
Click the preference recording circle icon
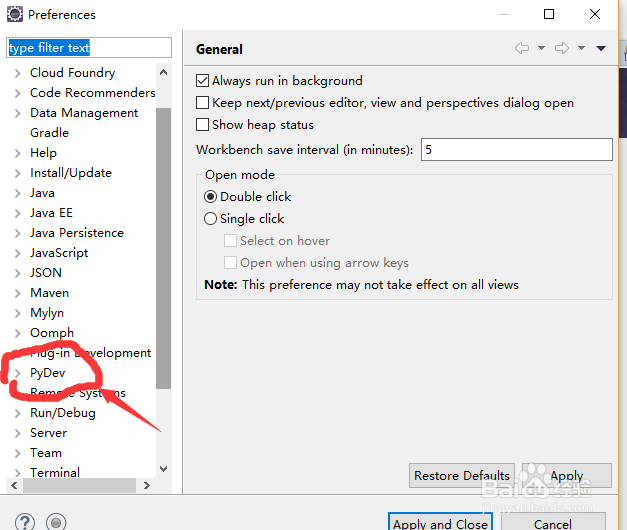pyautogui.click(x=56, y=522)
